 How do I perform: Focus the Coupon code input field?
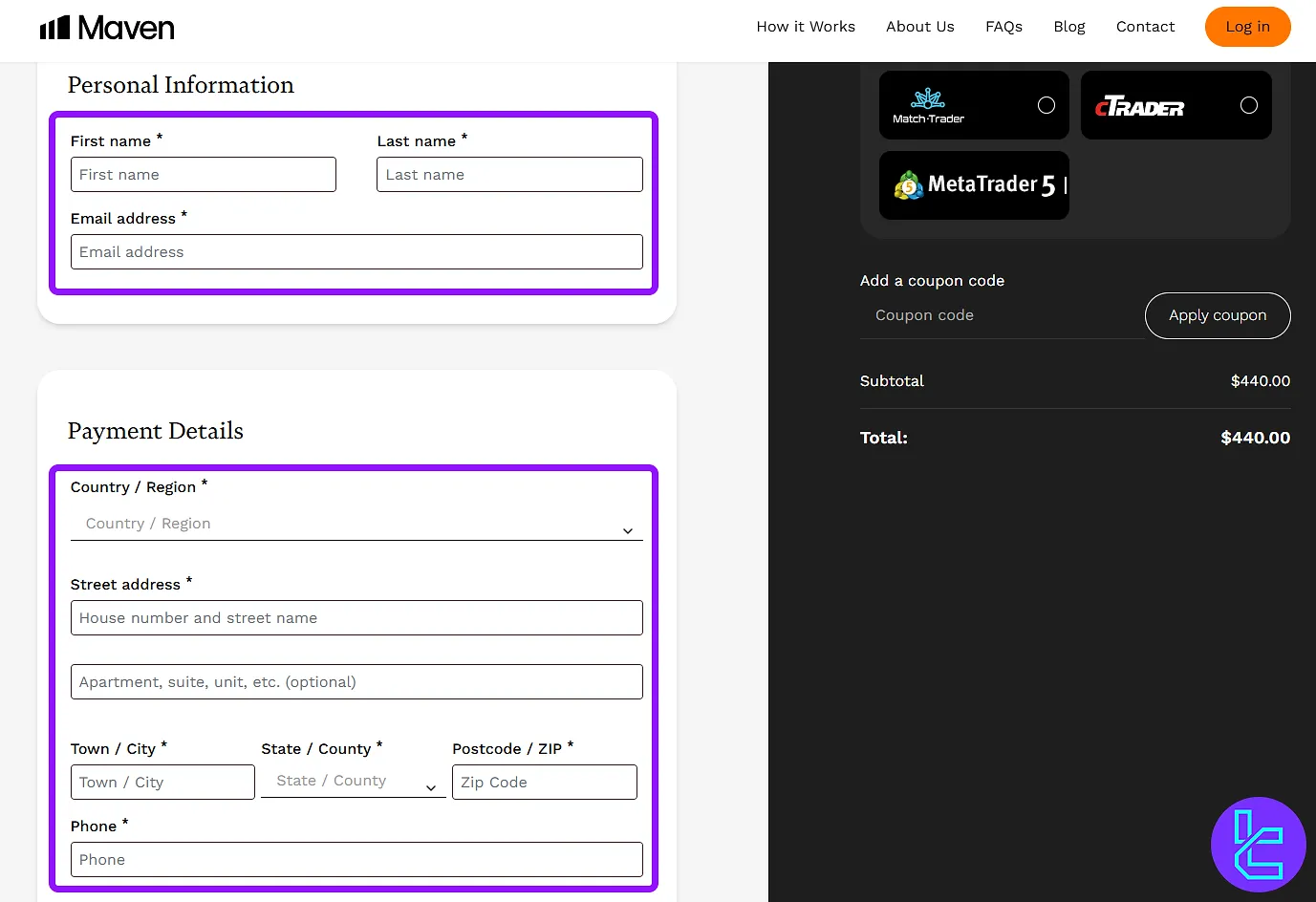[1001, 315]
